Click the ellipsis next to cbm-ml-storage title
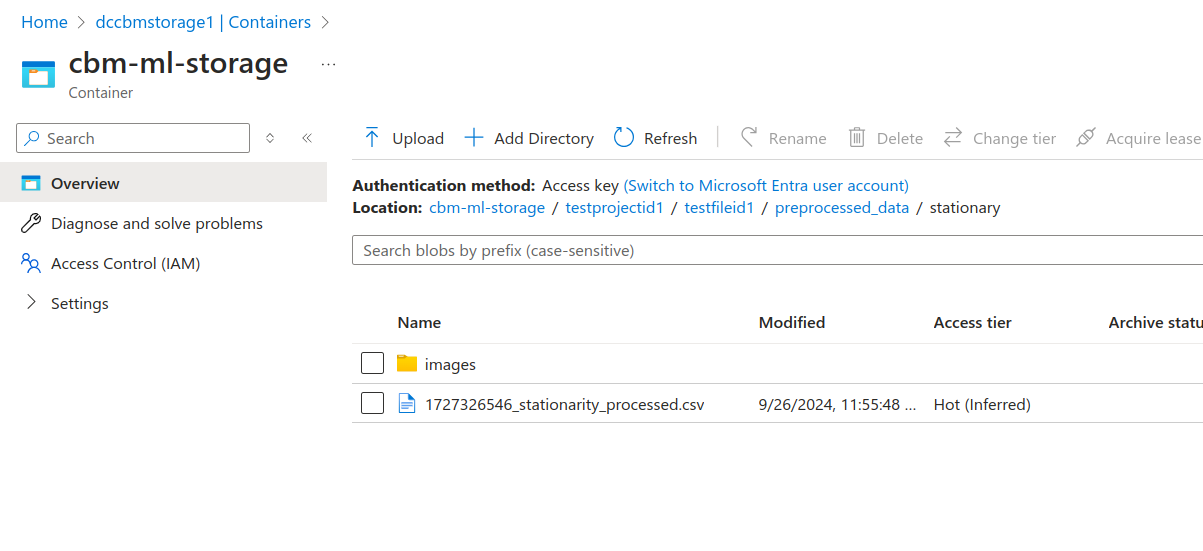Image resolution: width=1203 pixels, height=551 pixels. 328,64
